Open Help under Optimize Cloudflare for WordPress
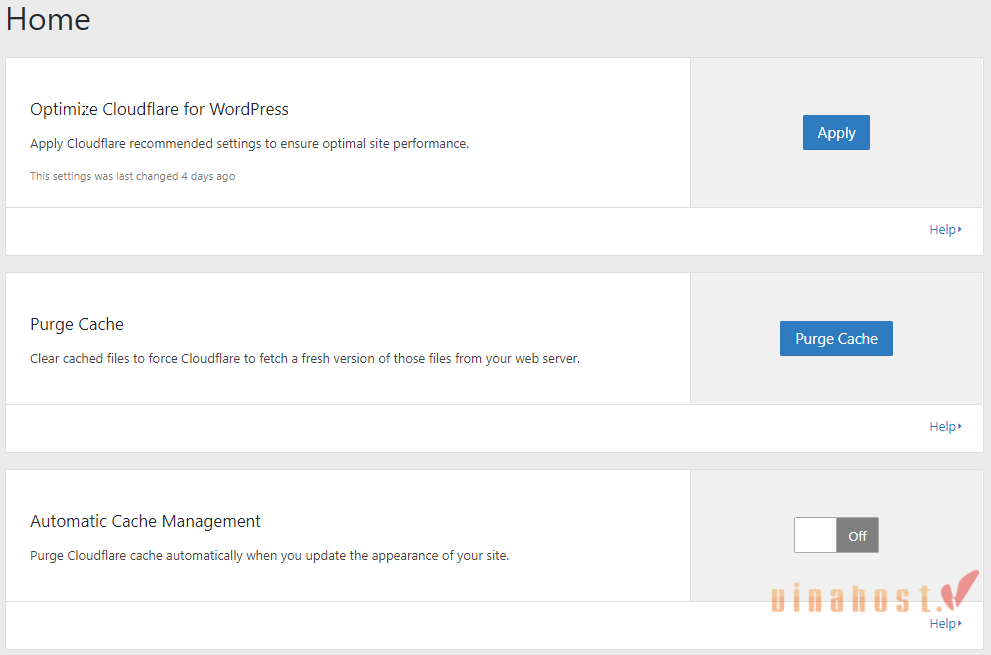The height and width of the screenshot is (655, 991). click(x=942, y=230)
